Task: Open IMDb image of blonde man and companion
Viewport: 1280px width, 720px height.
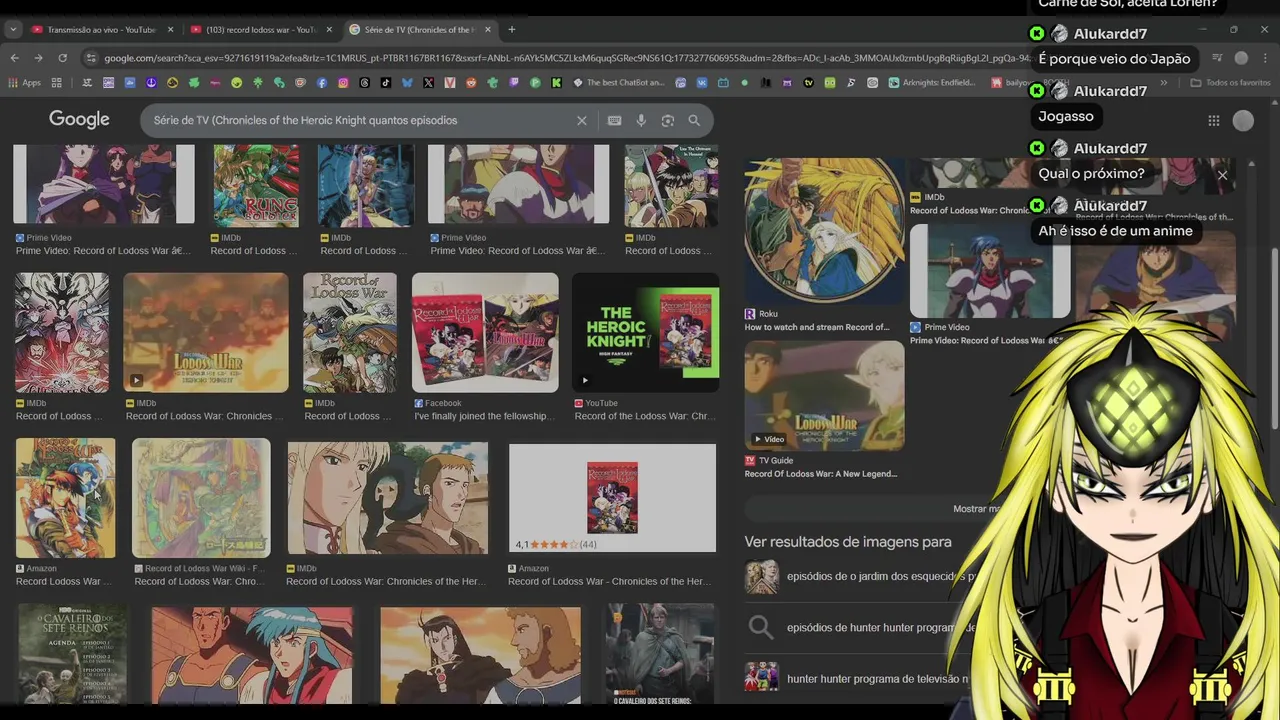Action: [x=388, y=498]
